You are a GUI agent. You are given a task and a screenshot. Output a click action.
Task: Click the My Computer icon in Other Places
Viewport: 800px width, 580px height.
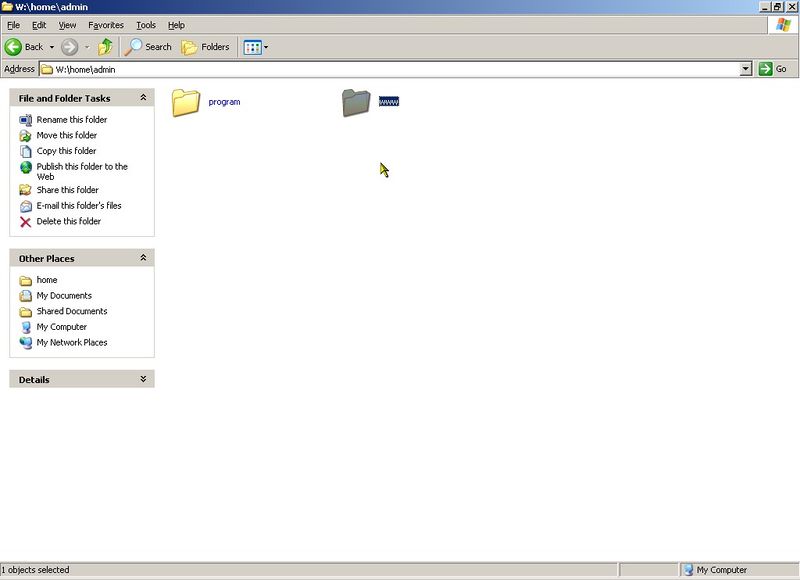click(x=26, y=327)
